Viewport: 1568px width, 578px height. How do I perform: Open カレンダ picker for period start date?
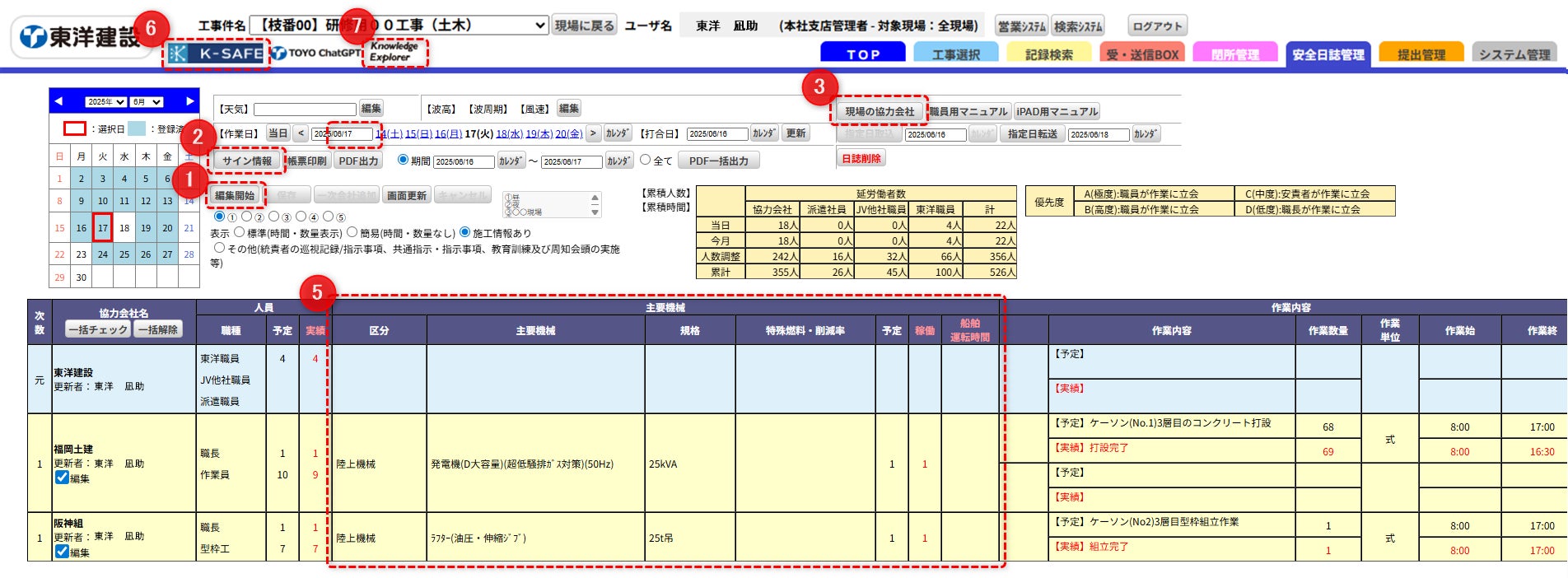(x=511, y=161)
